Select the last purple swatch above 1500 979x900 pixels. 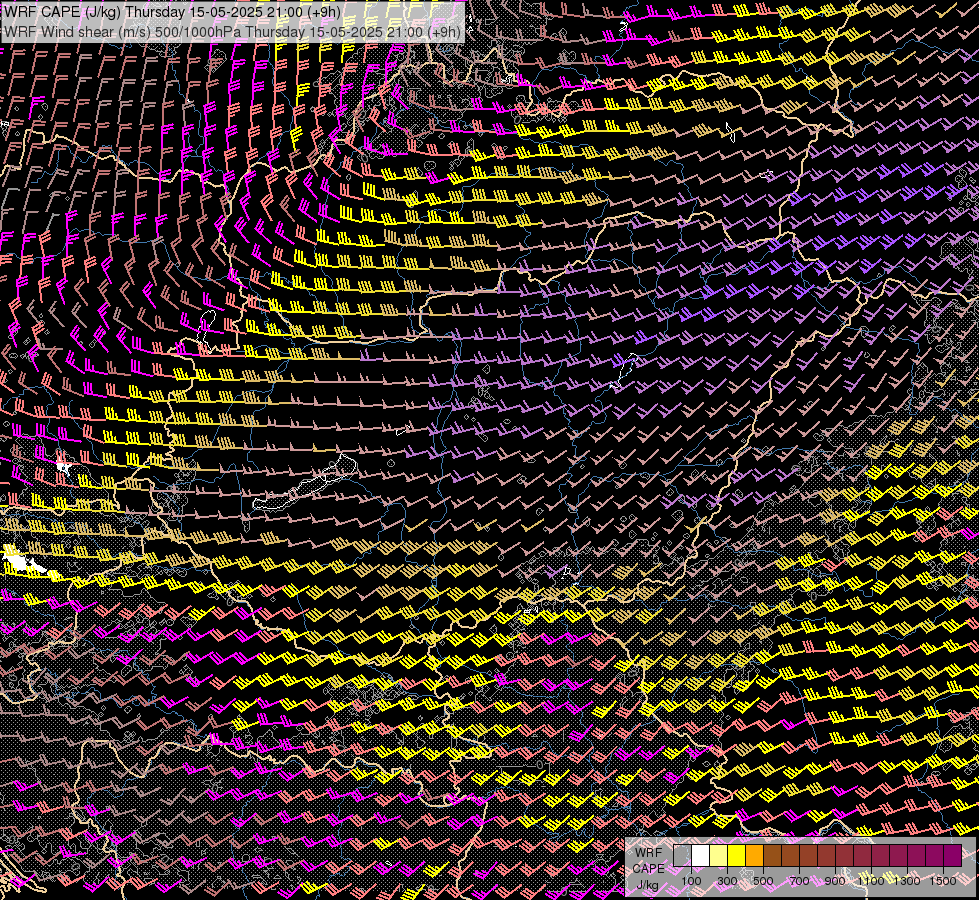952,856
